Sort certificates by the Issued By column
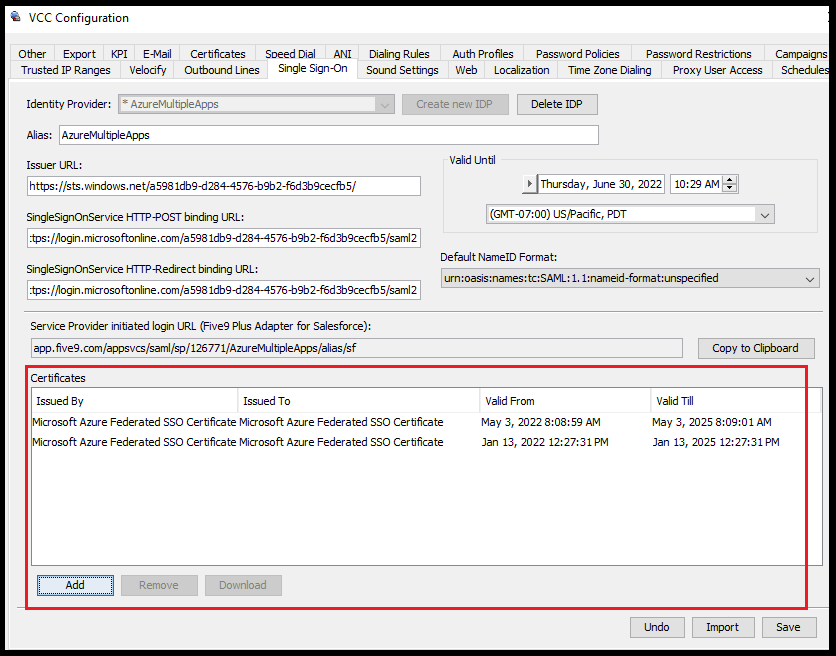The width and height of the screenshot is (836, 656). (134, 401)
